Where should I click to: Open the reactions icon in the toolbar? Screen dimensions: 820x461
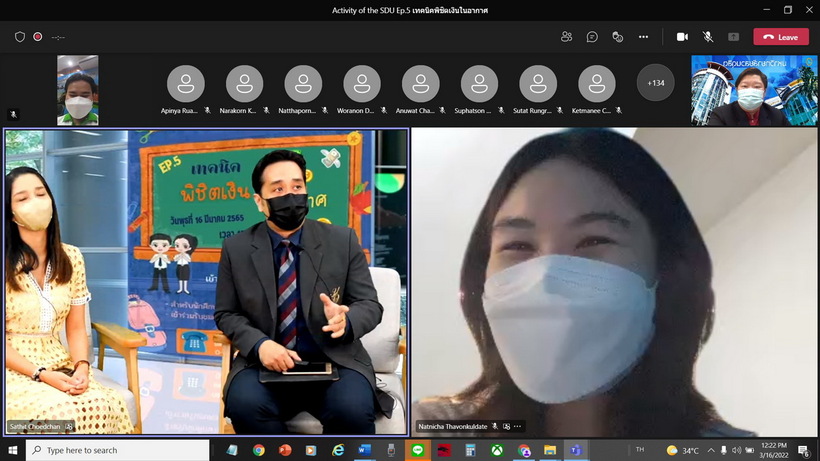617,37
